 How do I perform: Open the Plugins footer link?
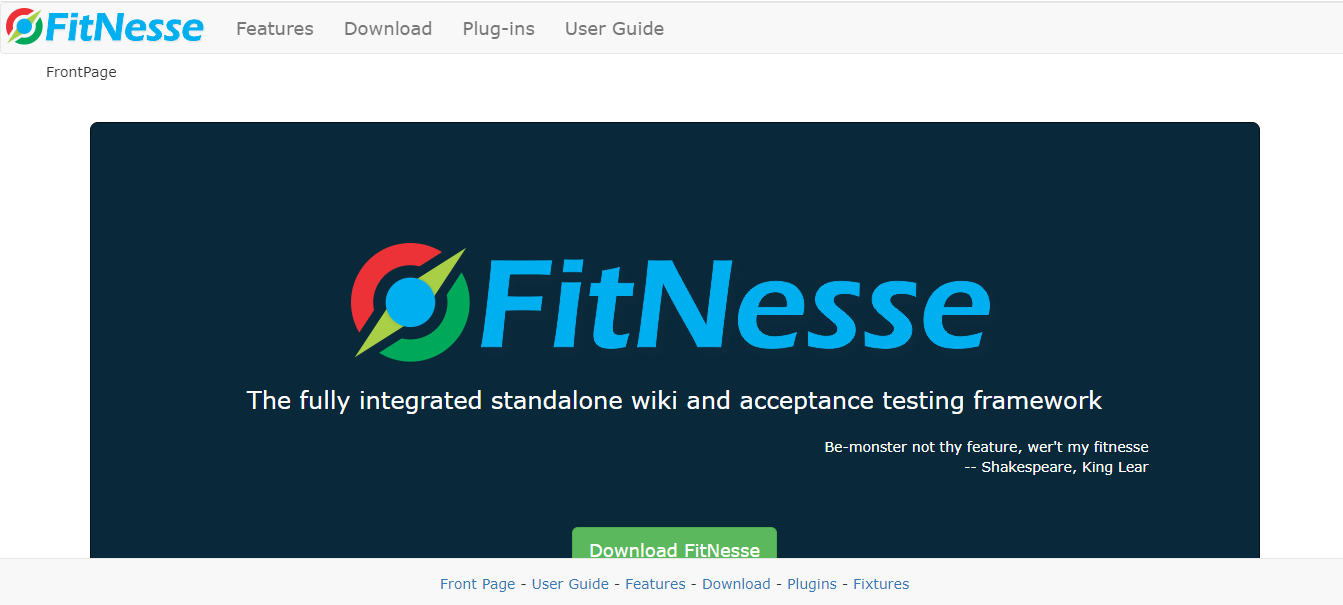812,583
